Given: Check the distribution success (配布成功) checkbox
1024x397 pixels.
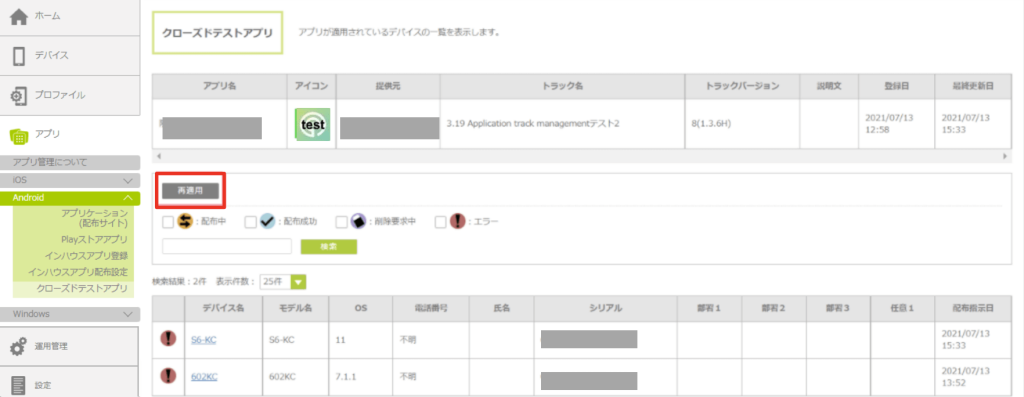Looking at the screenshot, I should click(250, 222).
